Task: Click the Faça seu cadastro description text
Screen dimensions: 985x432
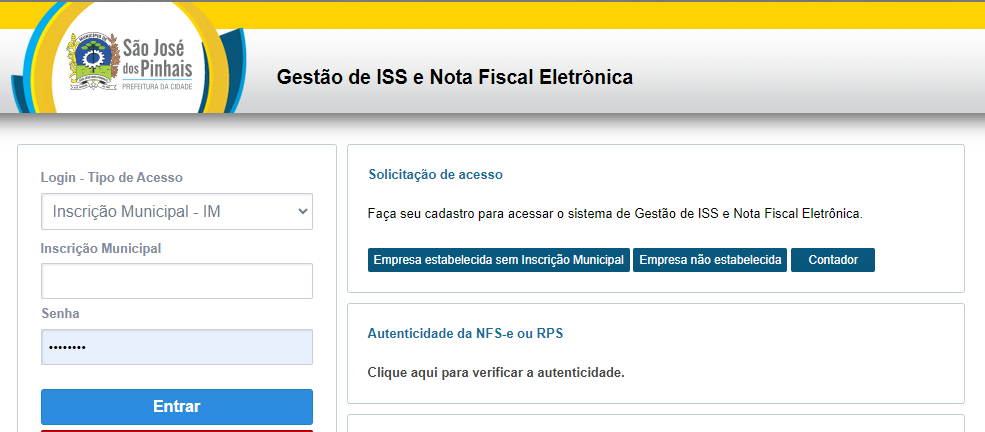Action: (x=616, y=214)
